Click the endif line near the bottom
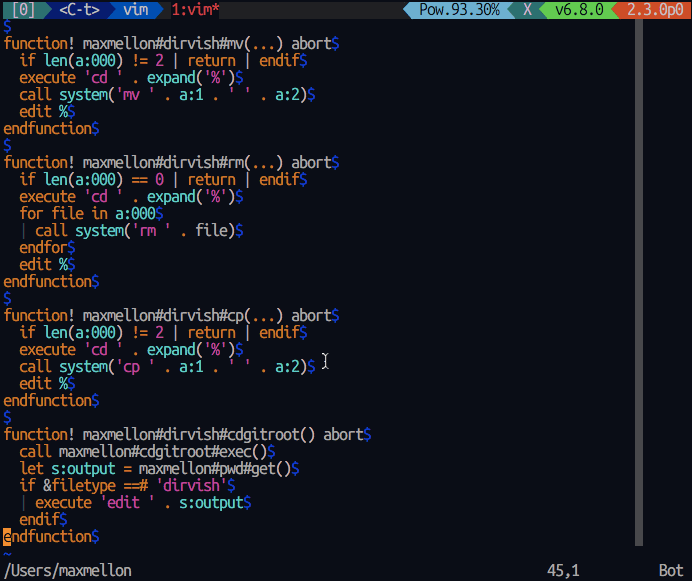The width and height of the screenshot is (692, 581). pyautogui.click(x=43, y=520)
